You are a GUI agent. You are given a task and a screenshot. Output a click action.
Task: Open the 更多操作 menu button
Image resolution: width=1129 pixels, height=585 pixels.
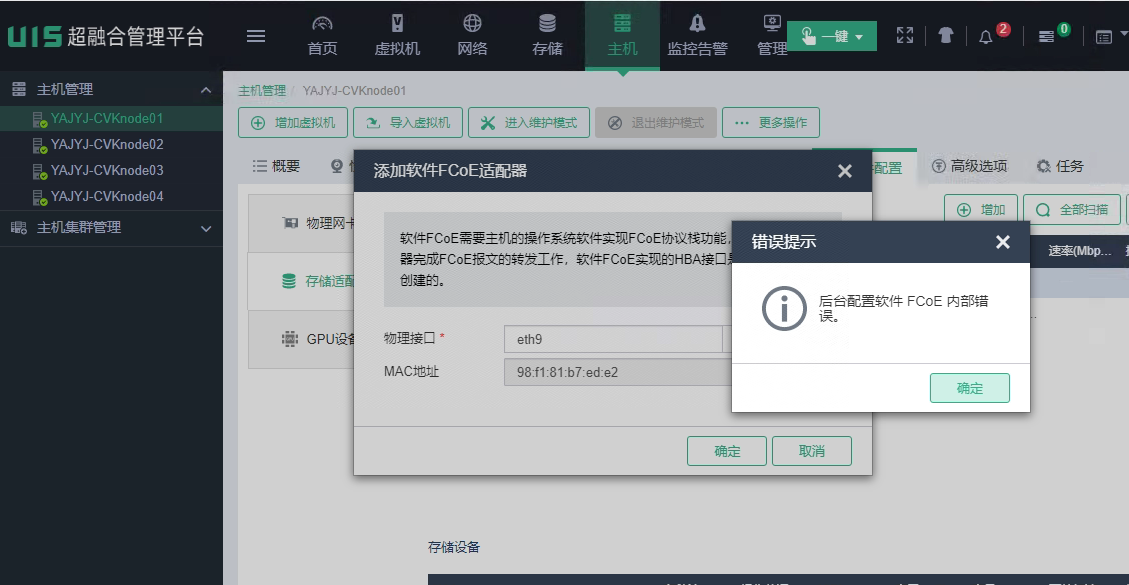(770, 122)
